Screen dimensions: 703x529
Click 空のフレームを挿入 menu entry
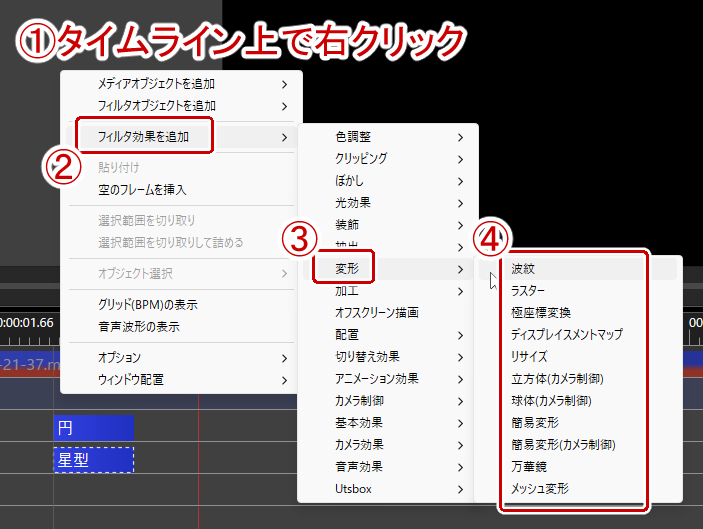pos(181,190)
